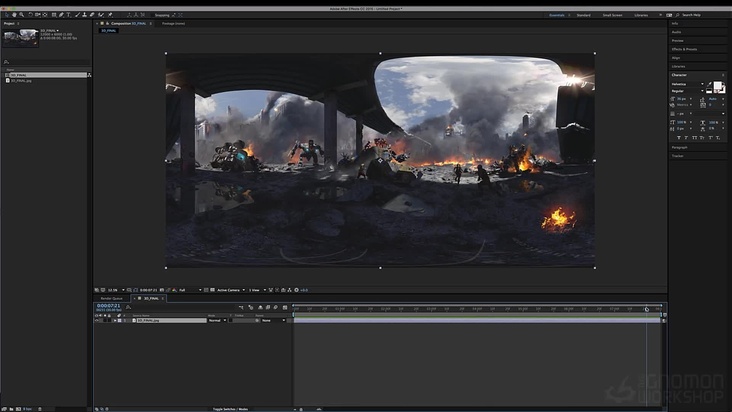Enable motion blur switch in timeline

tap(275, 307)
